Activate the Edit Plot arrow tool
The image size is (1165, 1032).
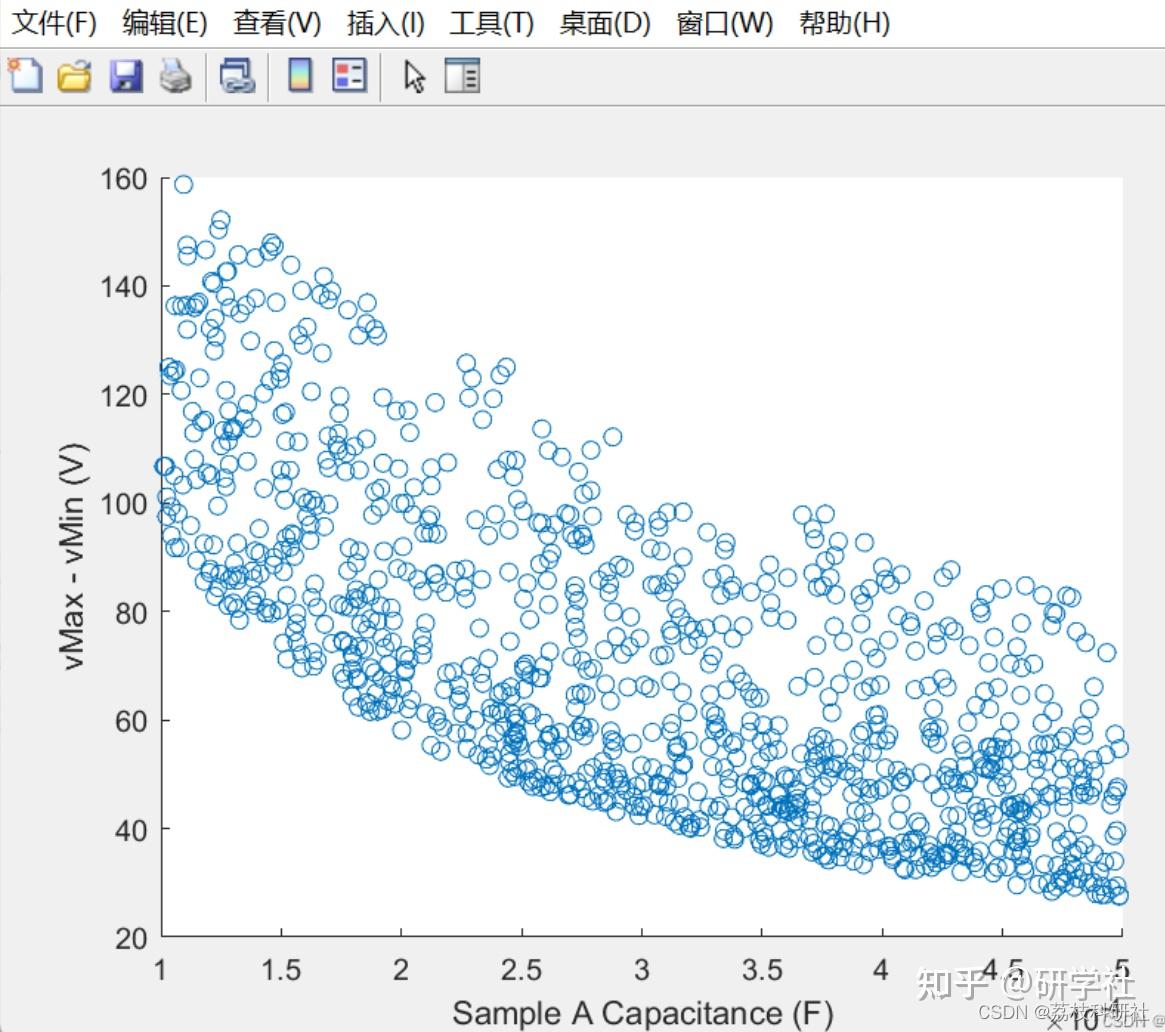click(415, 77)
